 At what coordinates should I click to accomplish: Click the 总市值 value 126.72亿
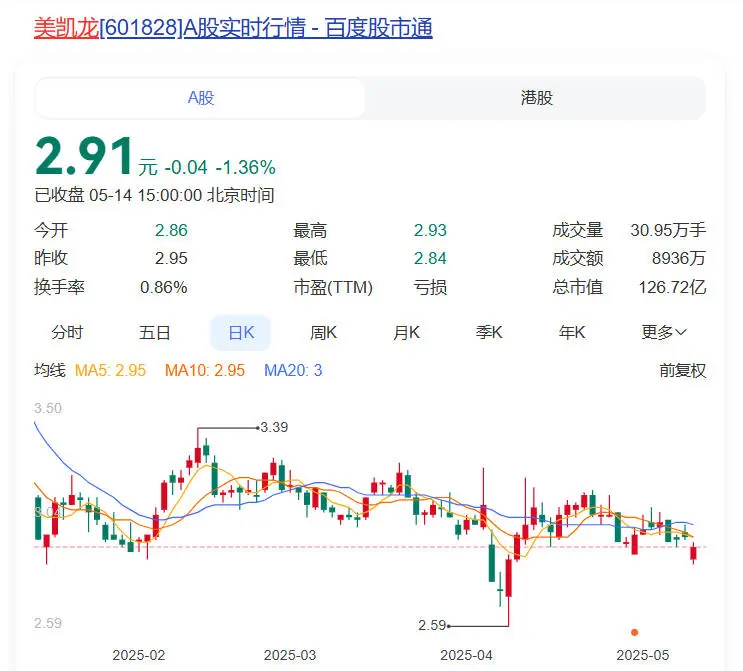pos(672,287)
